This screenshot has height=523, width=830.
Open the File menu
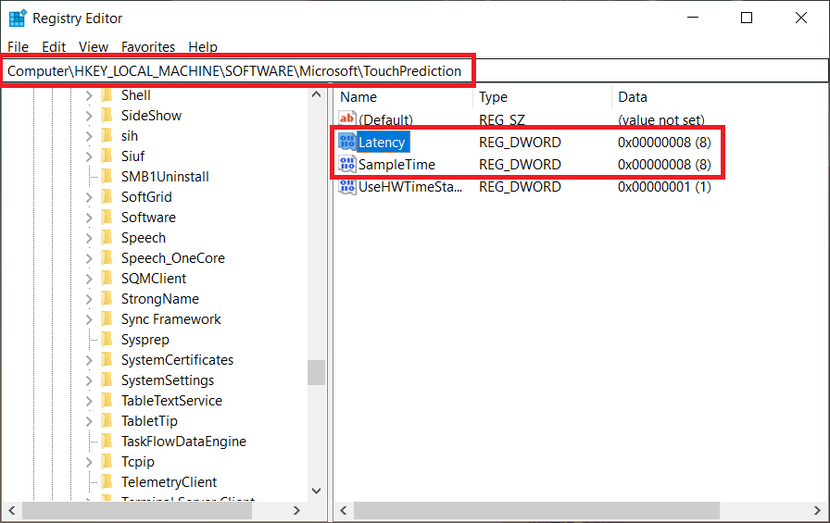(x=18, y=47)
